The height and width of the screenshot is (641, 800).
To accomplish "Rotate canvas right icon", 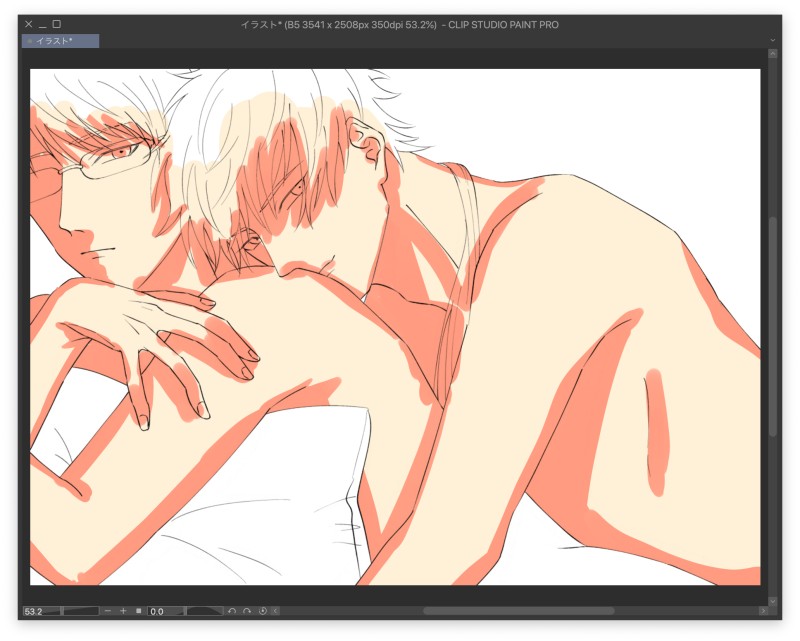I will [x=247, y=611].
